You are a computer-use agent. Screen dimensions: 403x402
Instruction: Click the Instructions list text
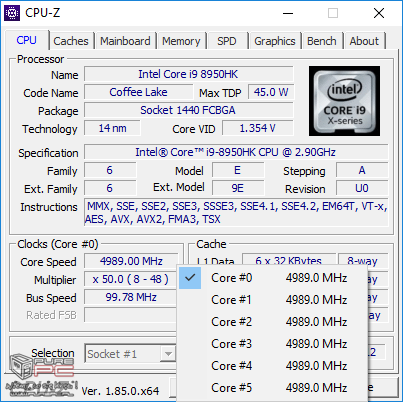tap(236, 213)
